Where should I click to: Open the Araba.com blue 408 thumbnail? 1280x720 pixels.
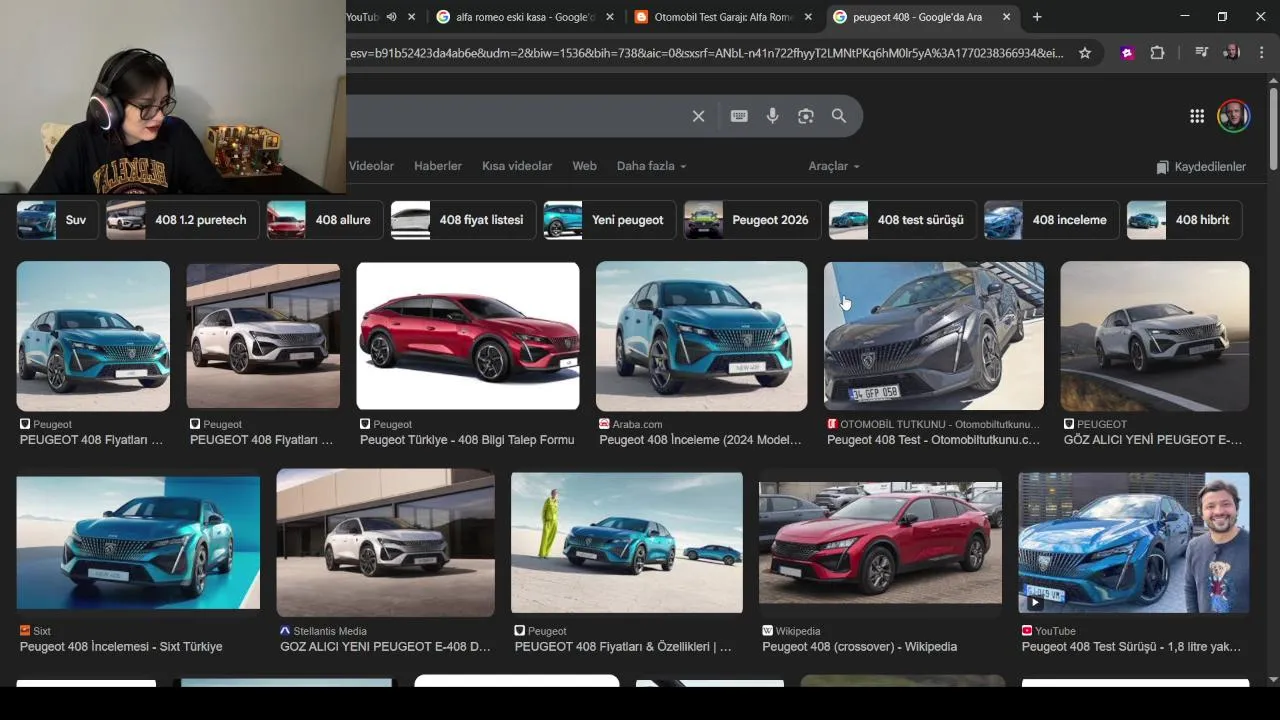click(701, 336)
